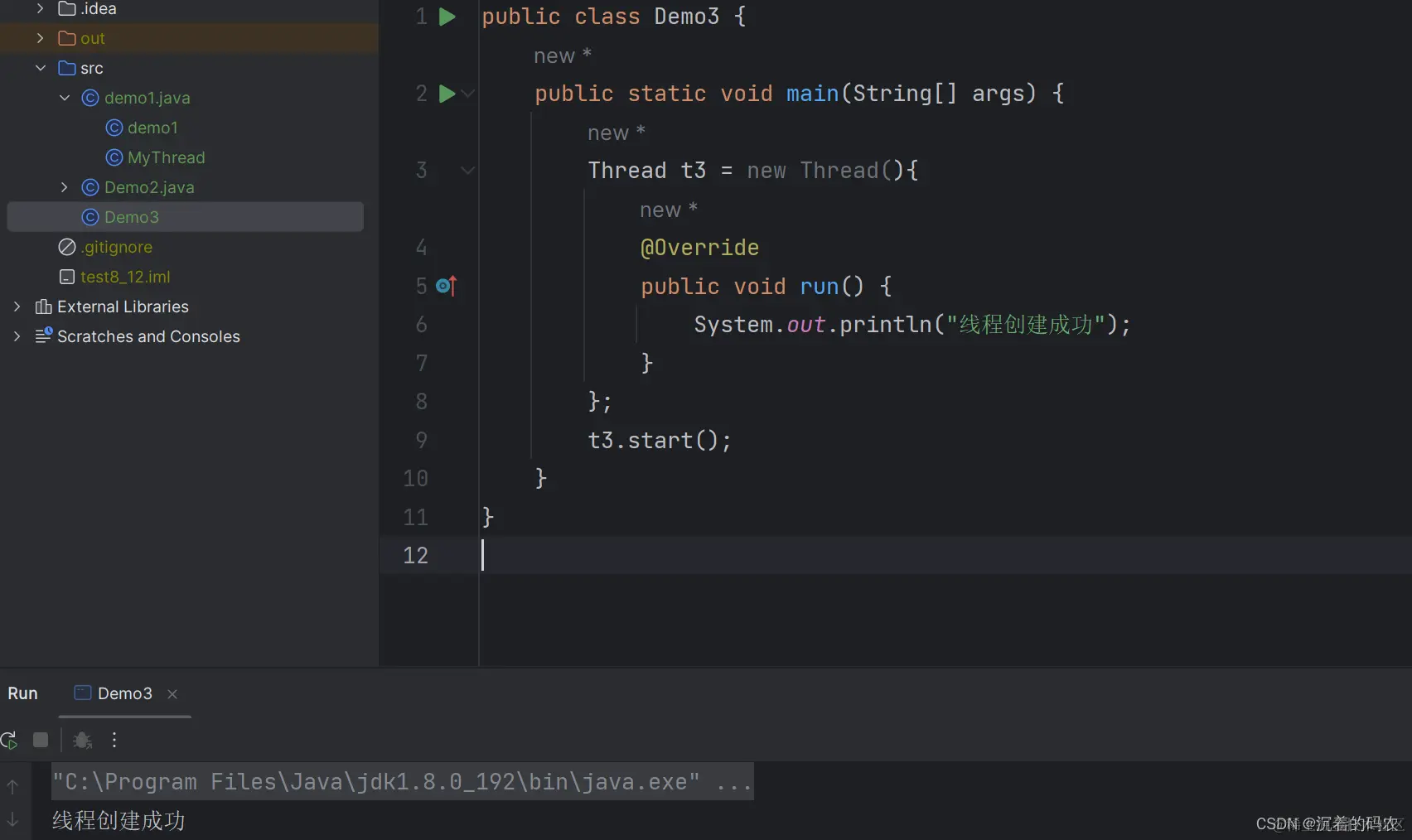Open the Run panel more options menu
Viewport: 1412px width, 840px height.
(x=114, y=740)
